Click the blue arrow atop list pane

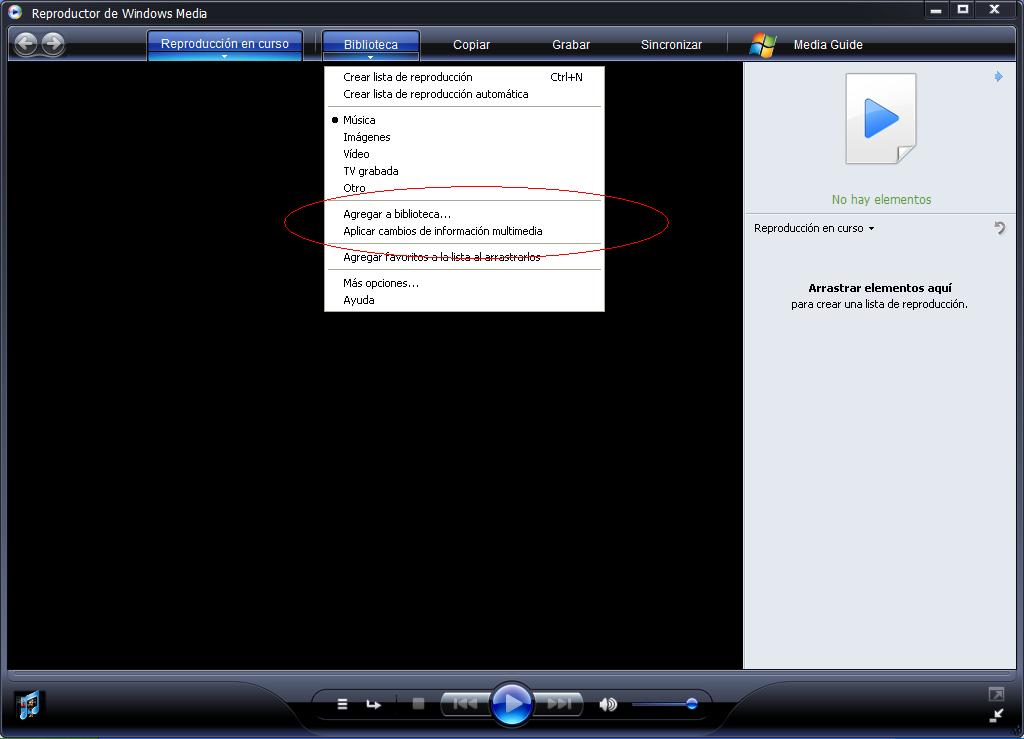pyautogui.click(x=999, y=77)
